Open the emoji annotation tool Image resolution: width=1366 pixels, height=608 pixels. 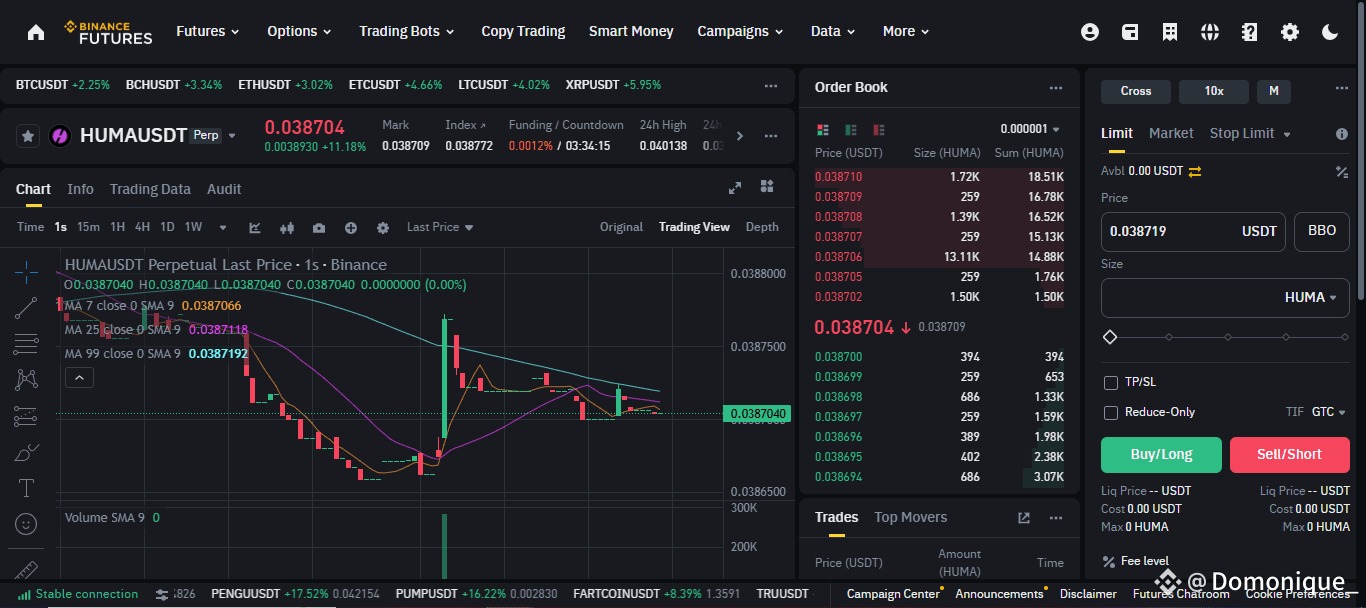[x=25, y=523]
